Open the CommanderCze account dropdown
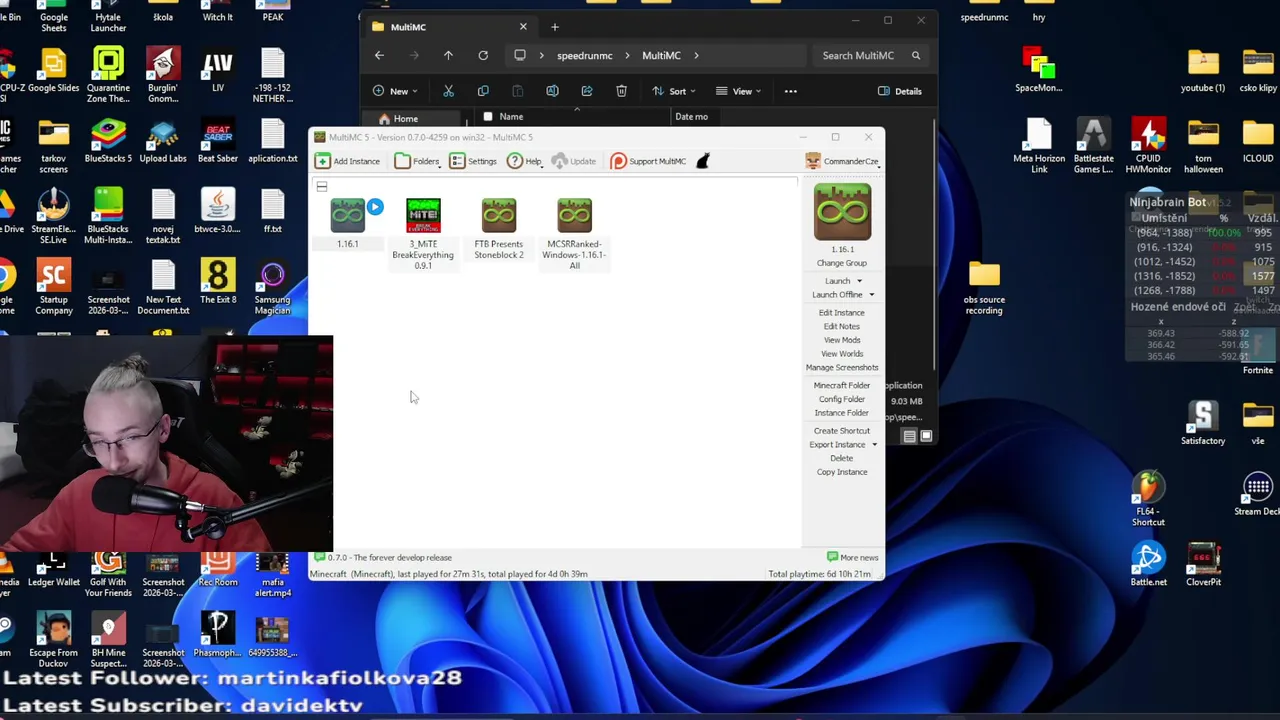This screenshot has width=1280, height=720. coord(842,161)
